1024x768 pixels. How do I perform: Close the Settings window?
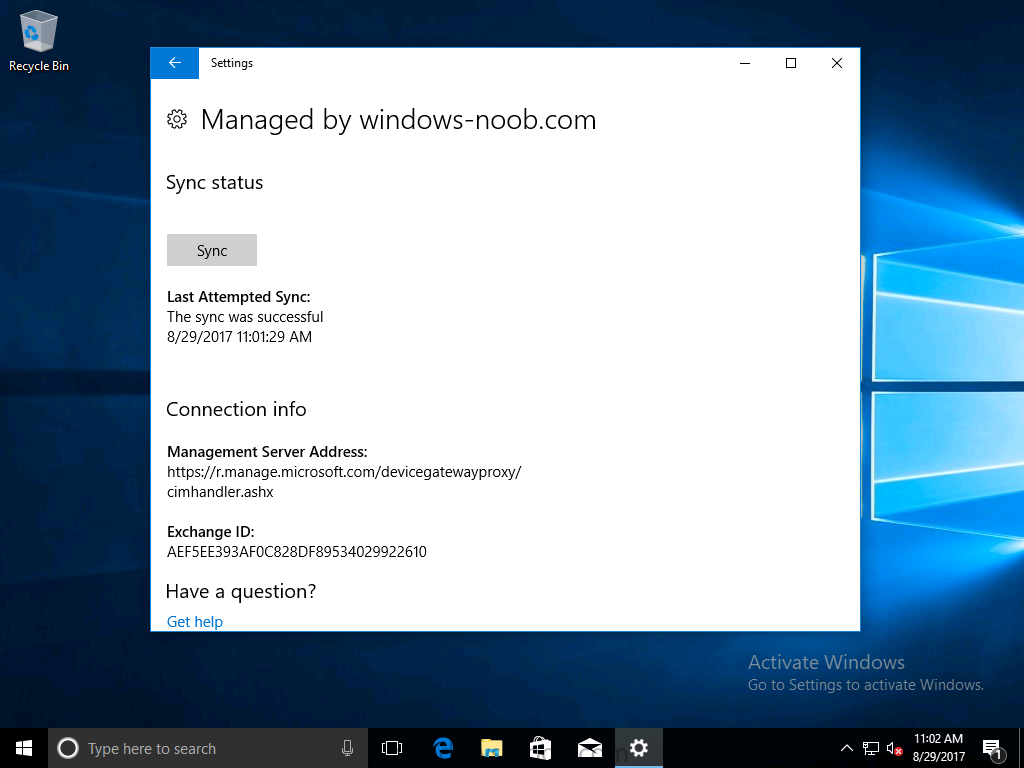[837, 63]
